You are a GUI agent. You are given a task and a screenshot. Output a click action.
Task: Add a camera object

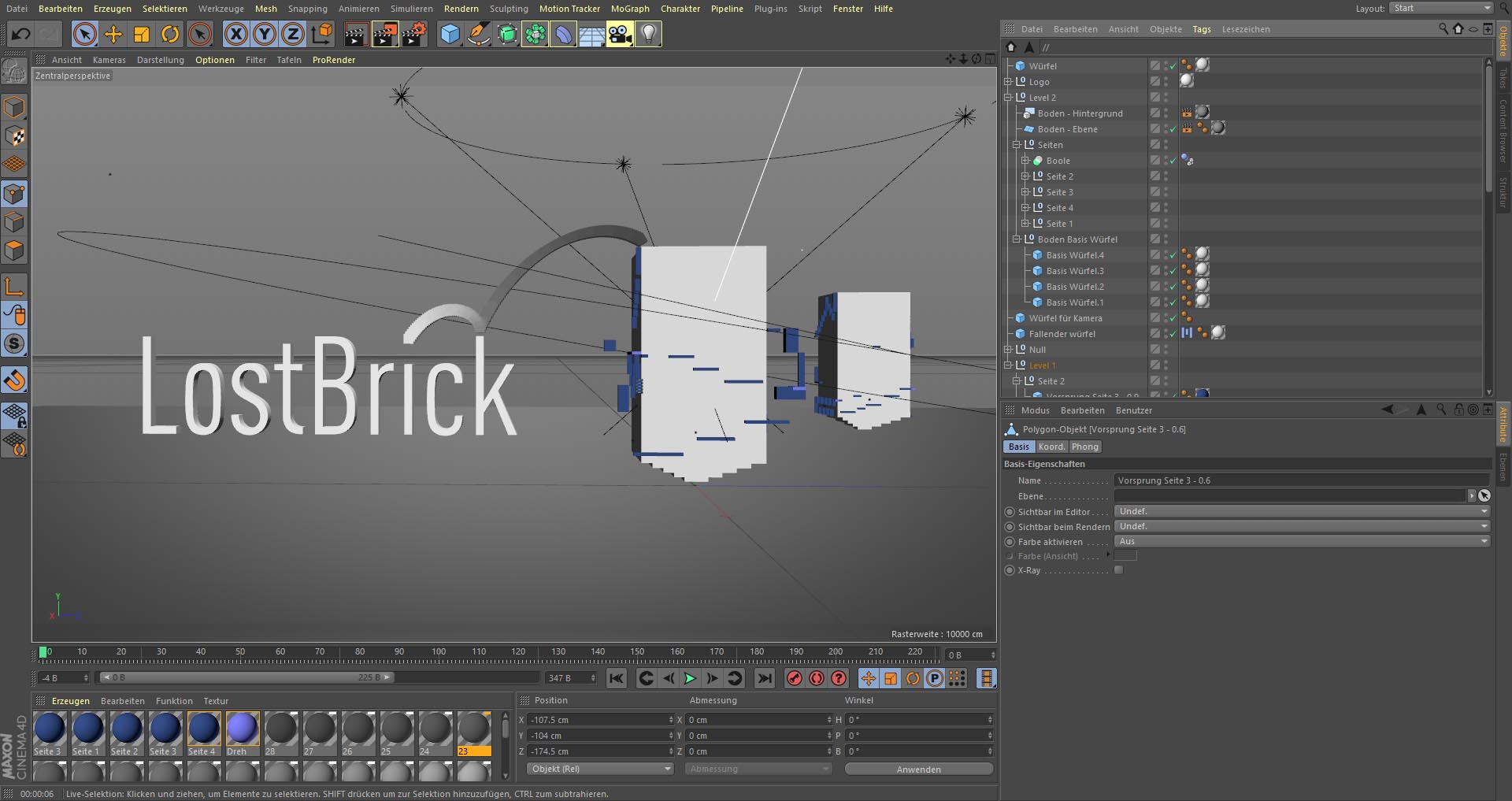tap(620, 34)
